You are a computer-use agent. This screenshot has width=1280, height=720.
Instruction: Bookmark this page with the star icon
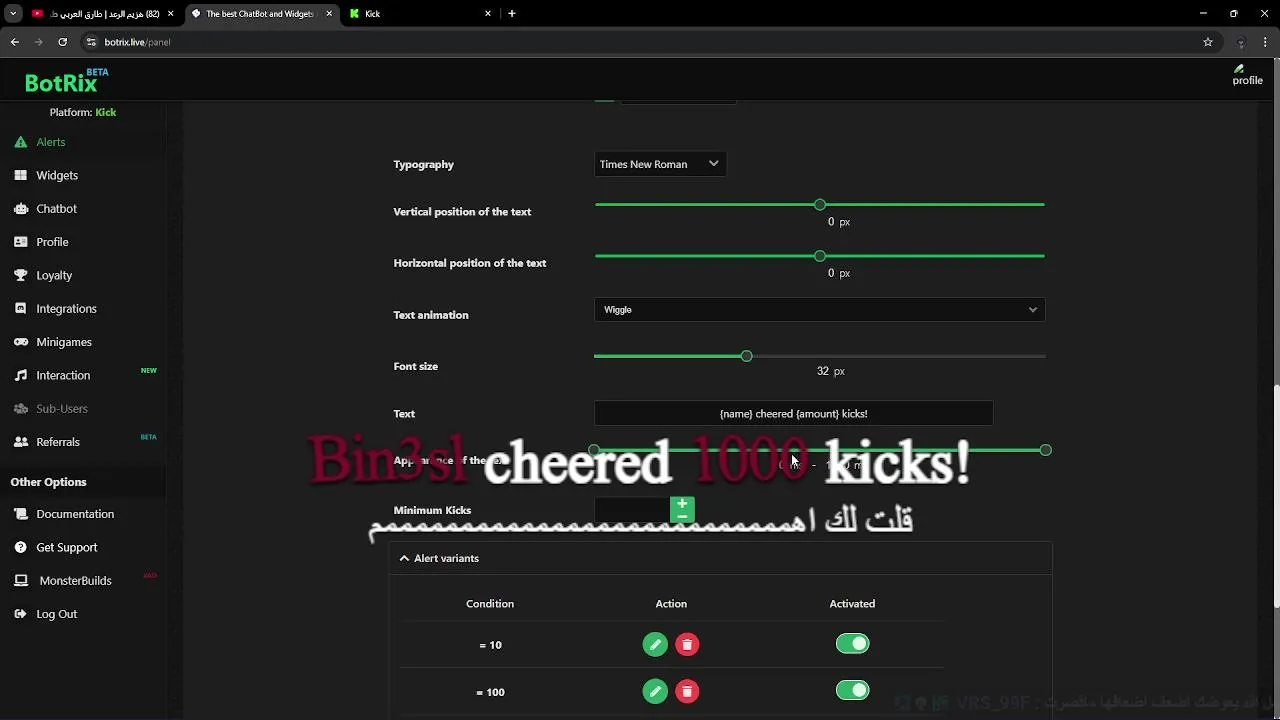pos(1208,42)
